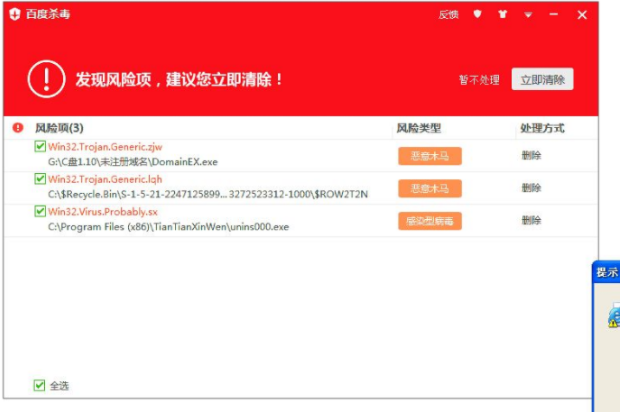629x419 pixels.
Task: Click the Baidu Antivirus shield logo
Action: coord(14,14)
